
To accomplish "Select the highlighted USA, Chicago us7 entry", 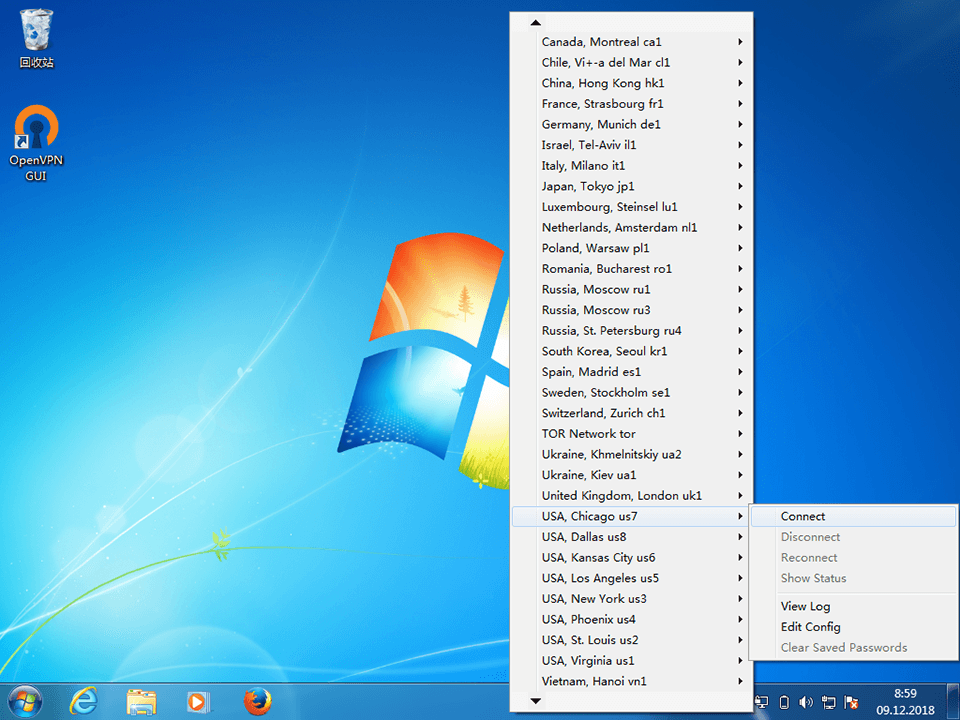I will point(631,516).
